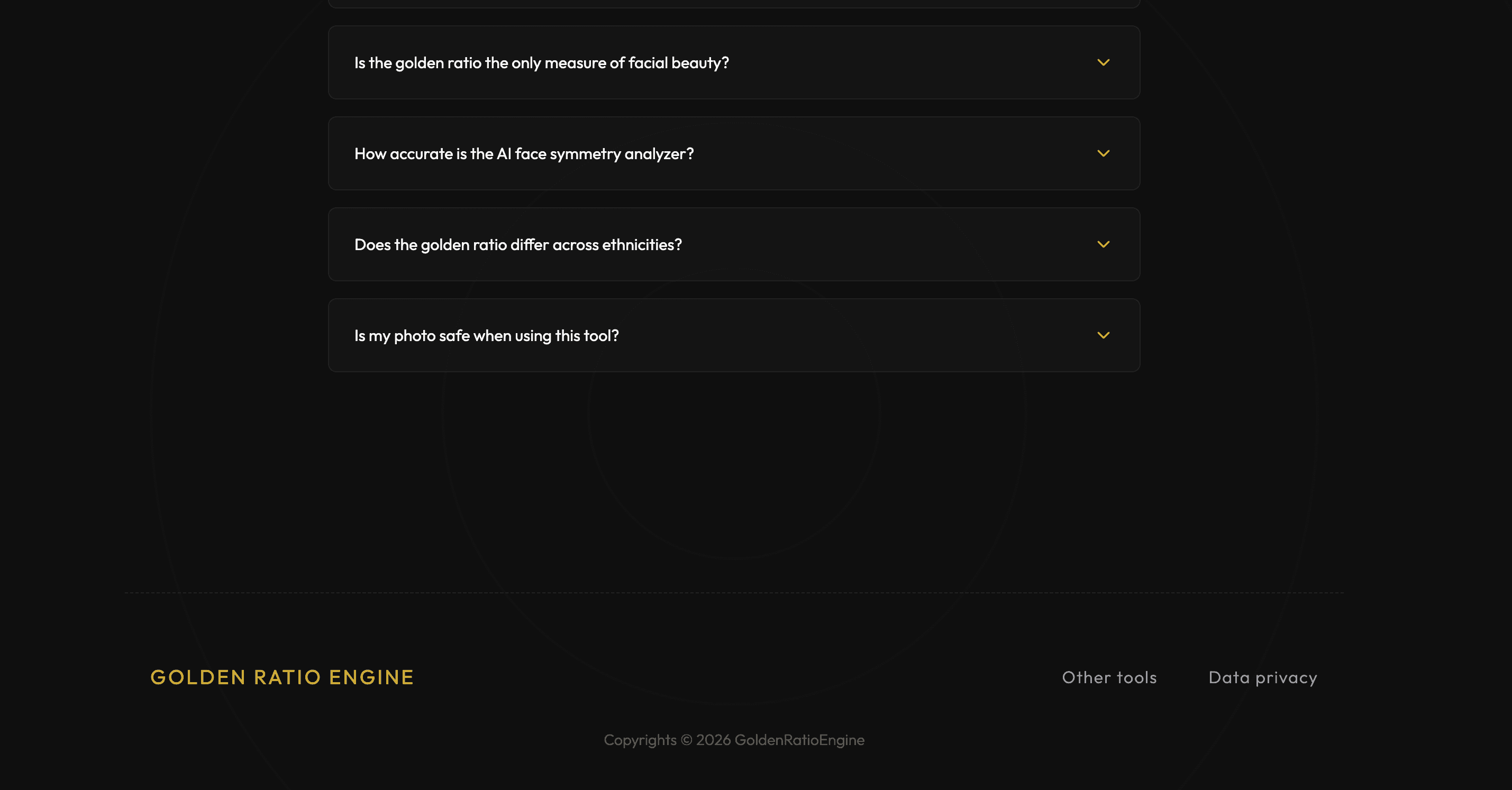
Task: Click the chevron icon on the photo safety question
Action: click(x=1103, y=335)
